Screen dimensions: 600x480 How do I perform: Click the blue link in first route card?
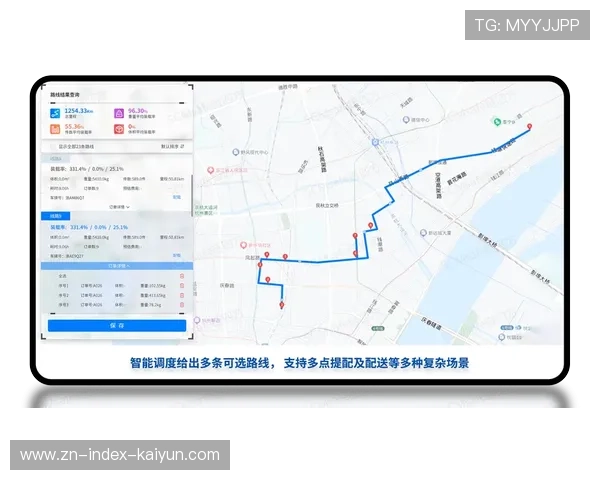pos(177,198)
